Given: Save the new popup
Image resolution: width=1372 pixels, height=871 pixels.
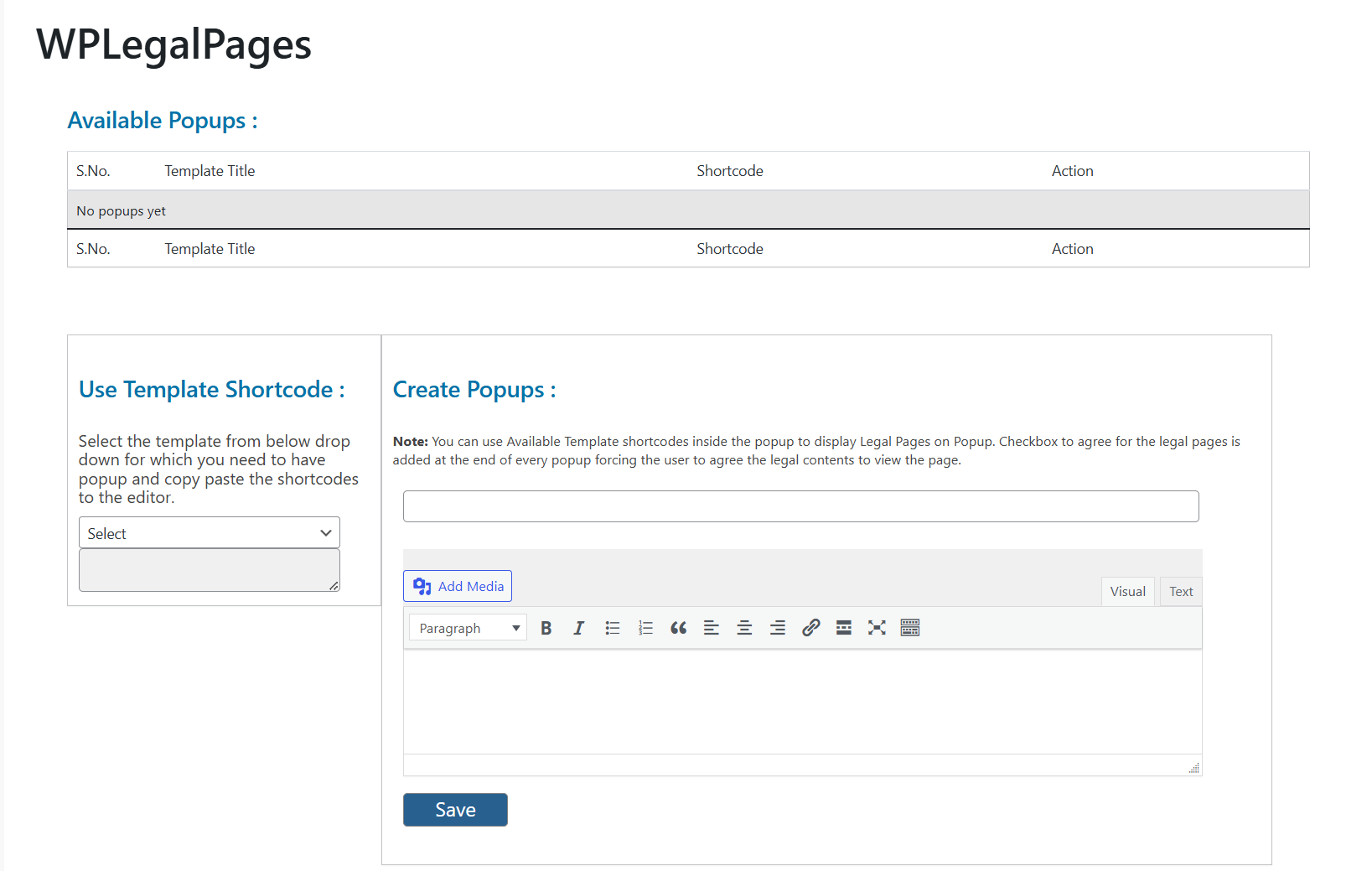Looking at the screenshot, I should point(455,810).
